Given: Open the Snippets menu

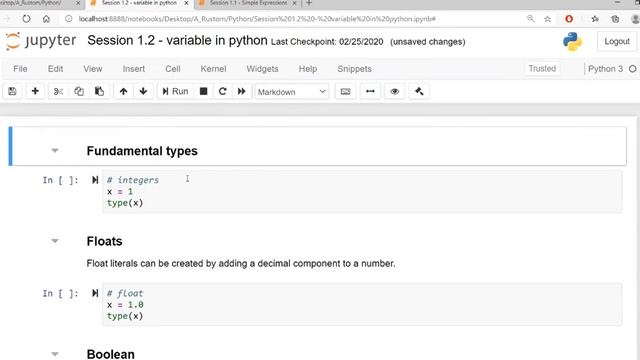Looking at the screenshot, I should click(x=354, y=69).
